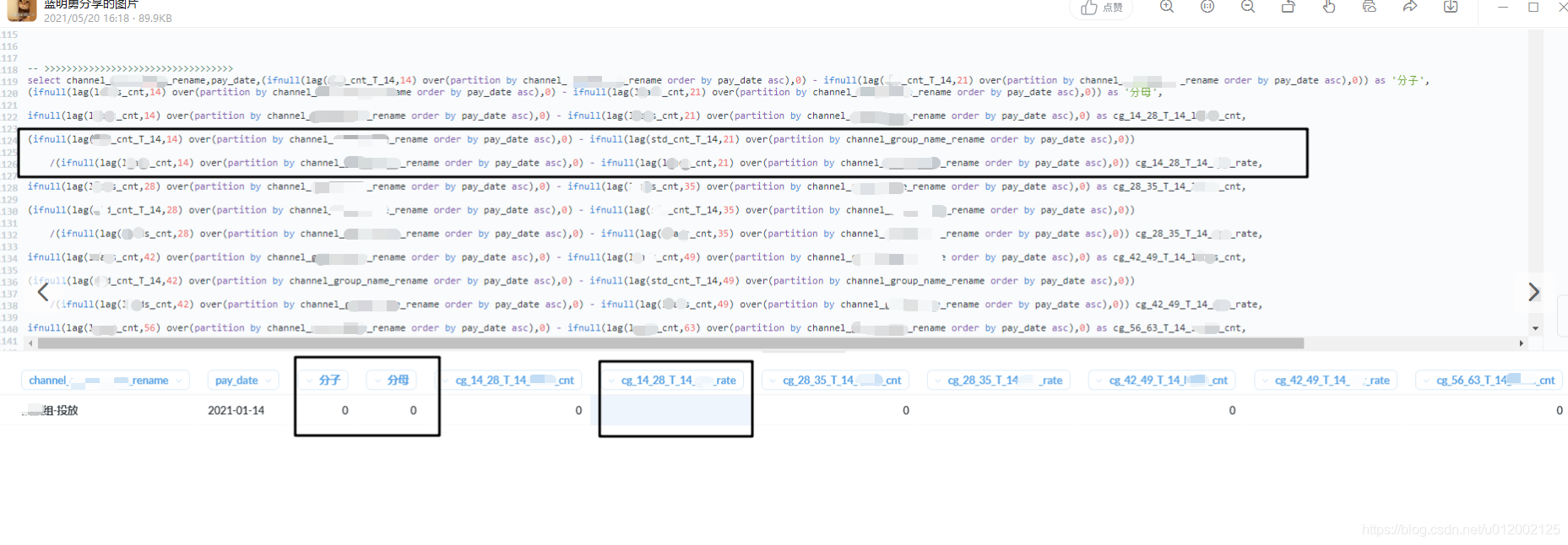Go to the next image arrow

pyautogui.click(x=1533, y=292)
